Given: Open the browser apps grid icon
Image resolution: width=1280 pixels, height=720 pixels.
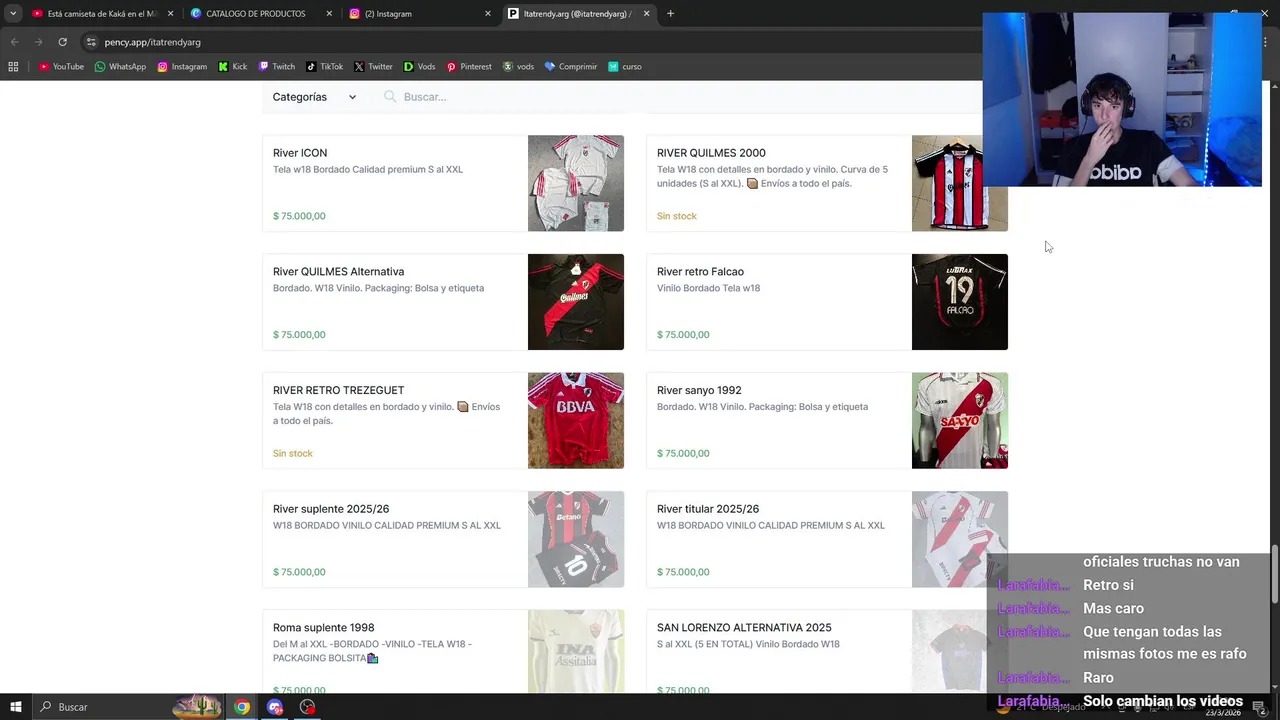Looking at the screenshot, I should [x=13, y=67].
